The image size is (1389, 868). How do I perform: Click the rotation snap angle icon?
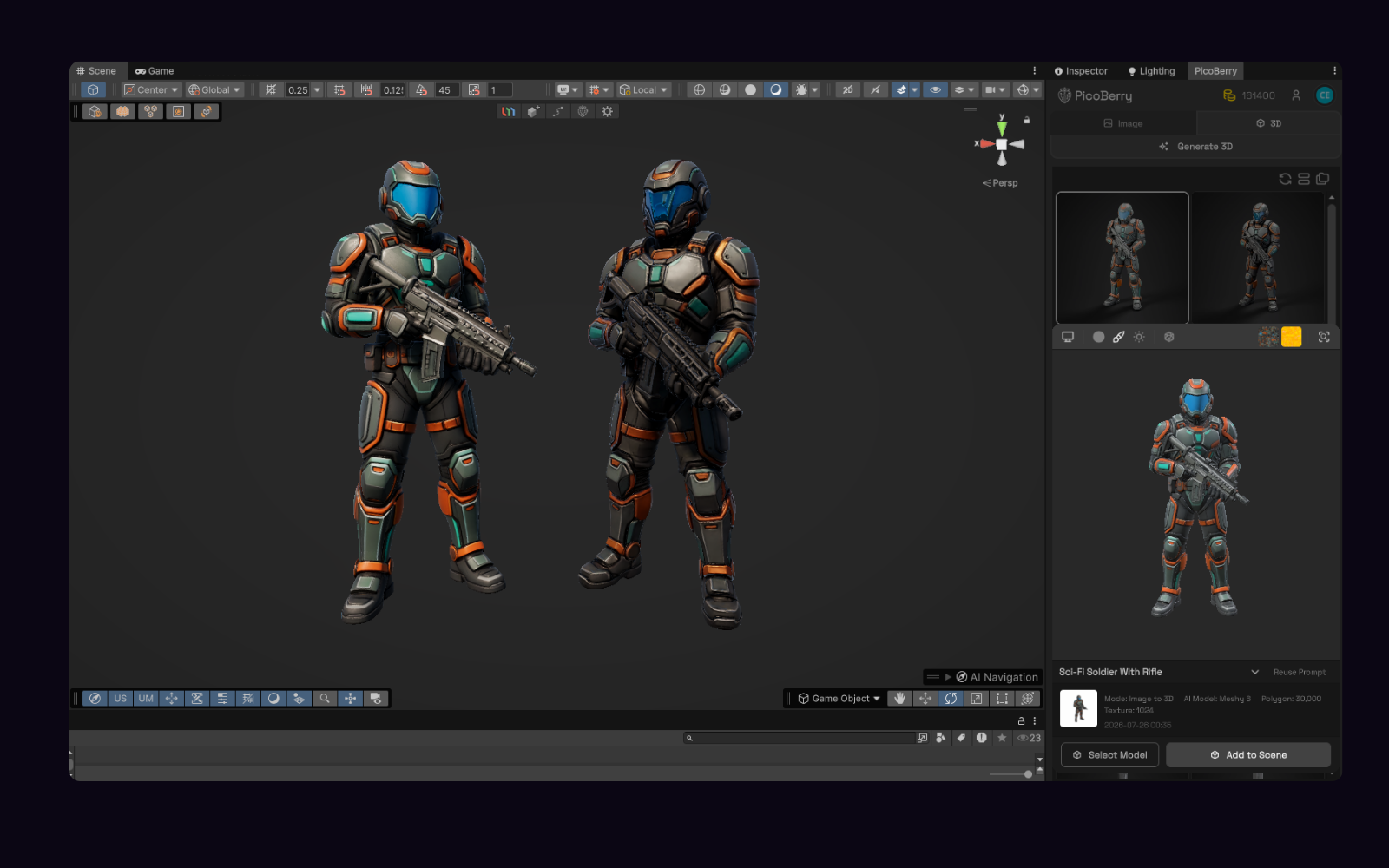pos(421,89)
